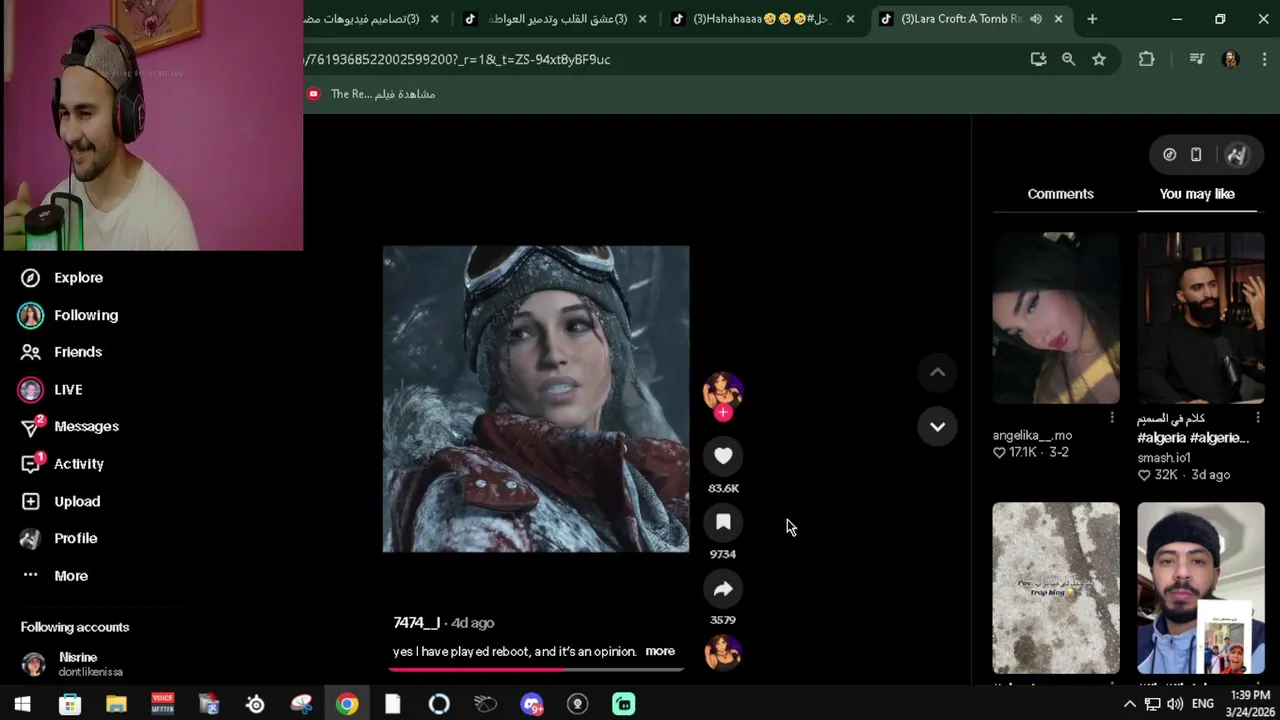The width and height of the screenshot is (1280, 720).
Task: Show hidden system tray icons
Action: coord(1129,704)
